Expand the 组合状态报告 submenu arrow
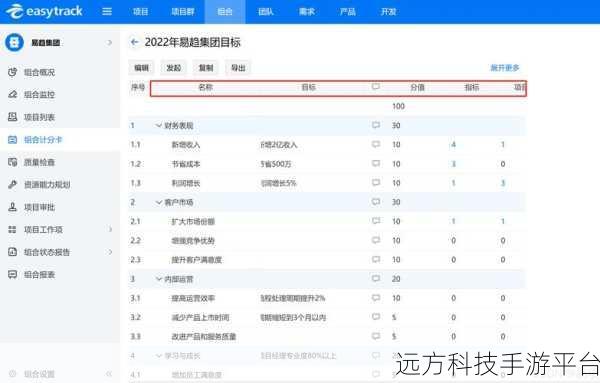 110,252
